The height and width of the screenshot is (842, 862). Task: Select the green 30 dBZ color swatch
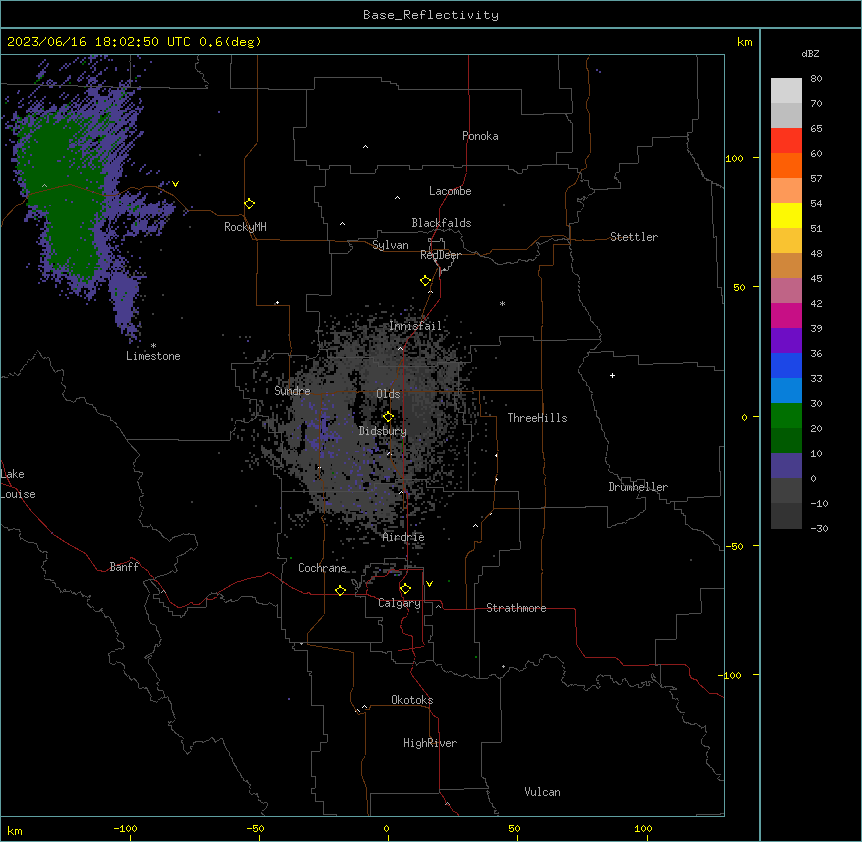[x=786, y=416]
